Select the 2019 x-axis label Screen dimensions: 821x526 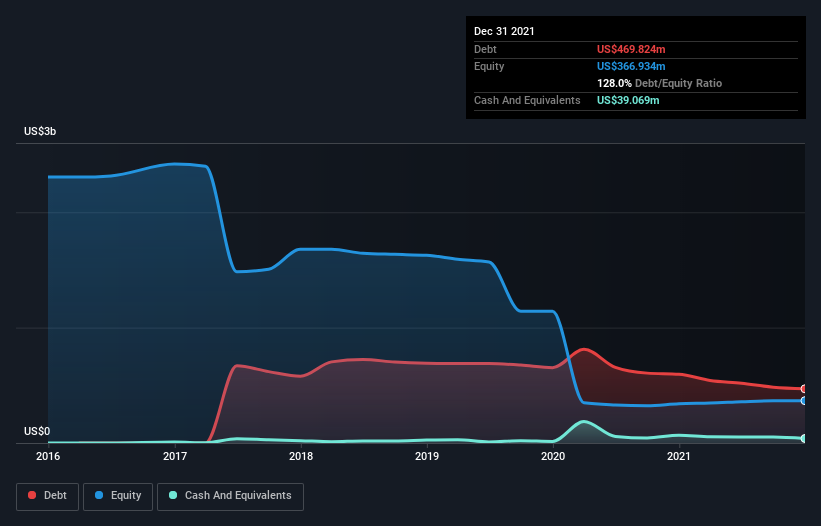427,456
